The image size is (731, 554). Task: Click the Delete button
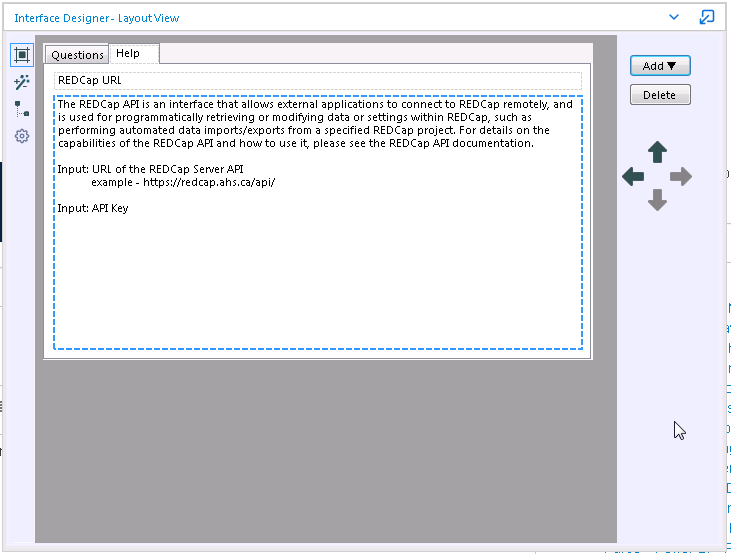[x=660, y=95]
